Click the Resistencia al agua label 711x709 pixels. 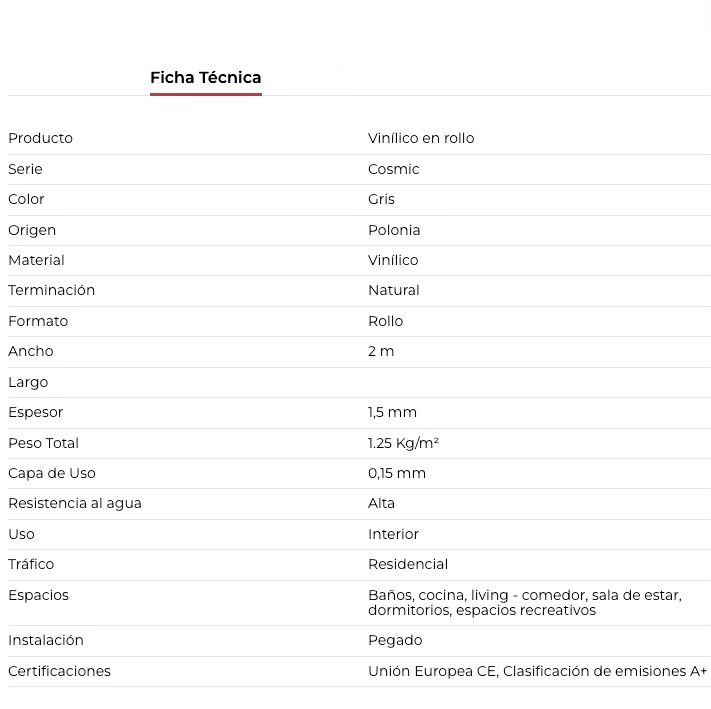(x=75, y=503)
